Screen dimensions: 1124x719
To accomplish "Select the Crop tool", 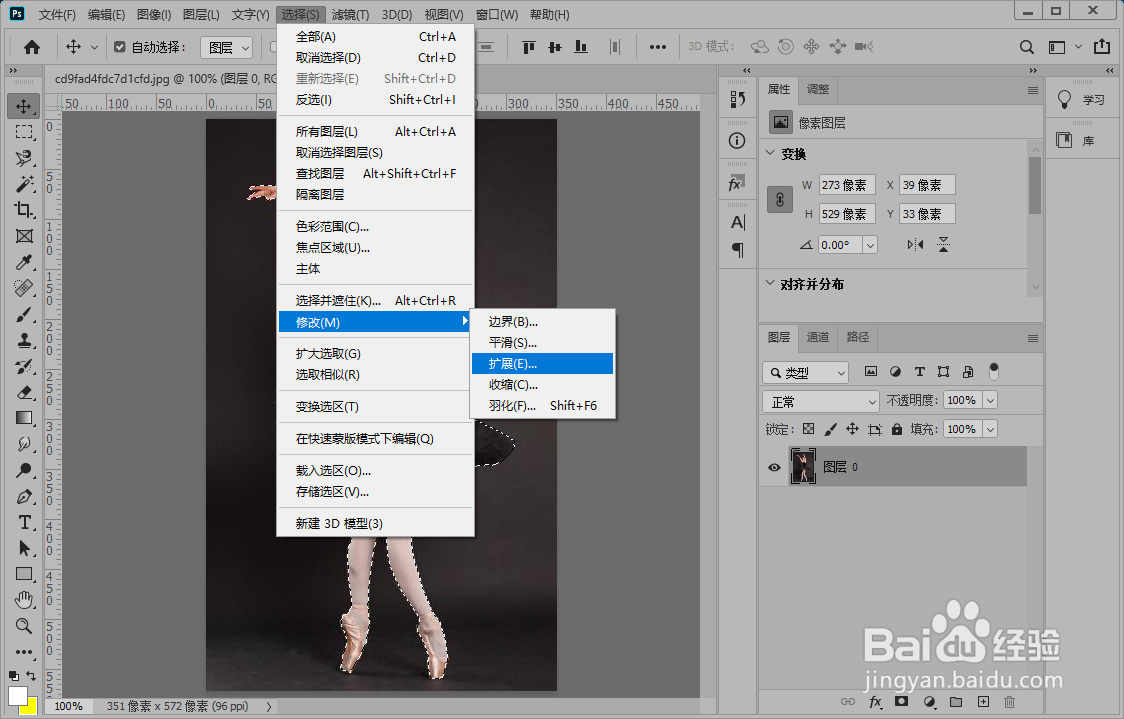I will point(24,210).
